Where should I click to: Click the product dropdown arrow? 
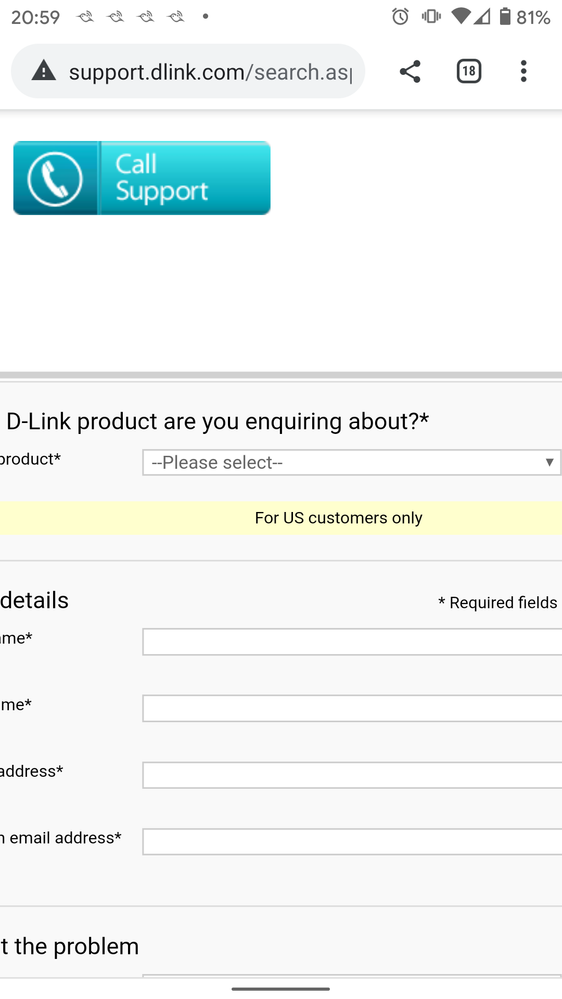point(549,463)
